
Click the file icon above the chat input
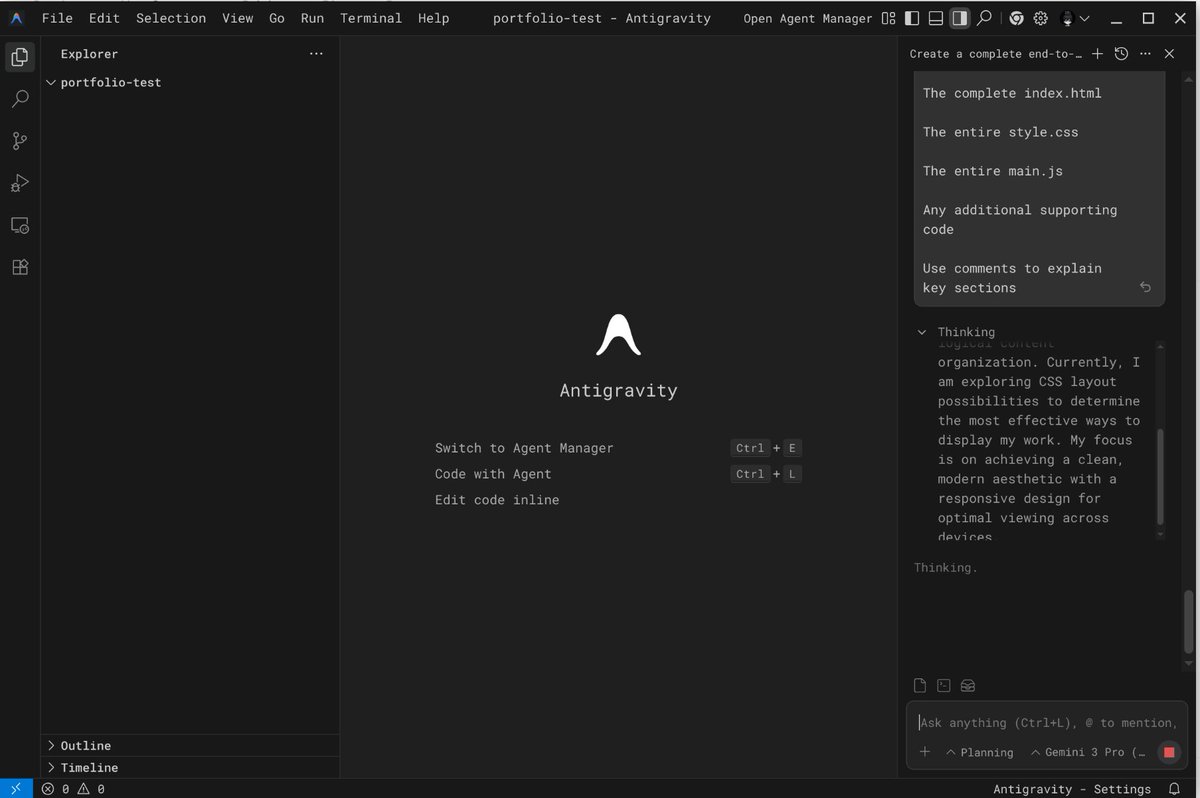(x=920, y=685)
